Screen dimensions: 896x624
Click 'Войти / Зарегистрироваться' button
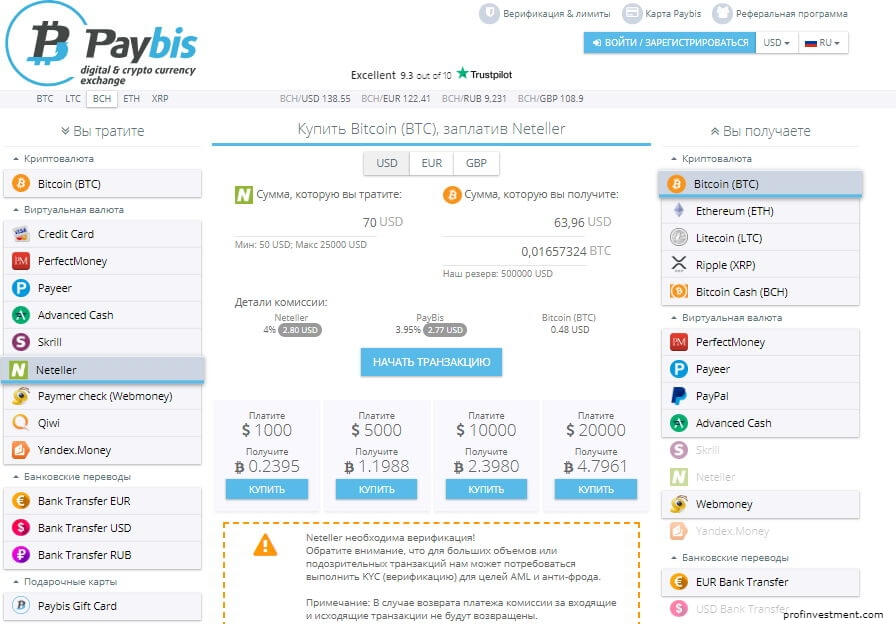670,43
